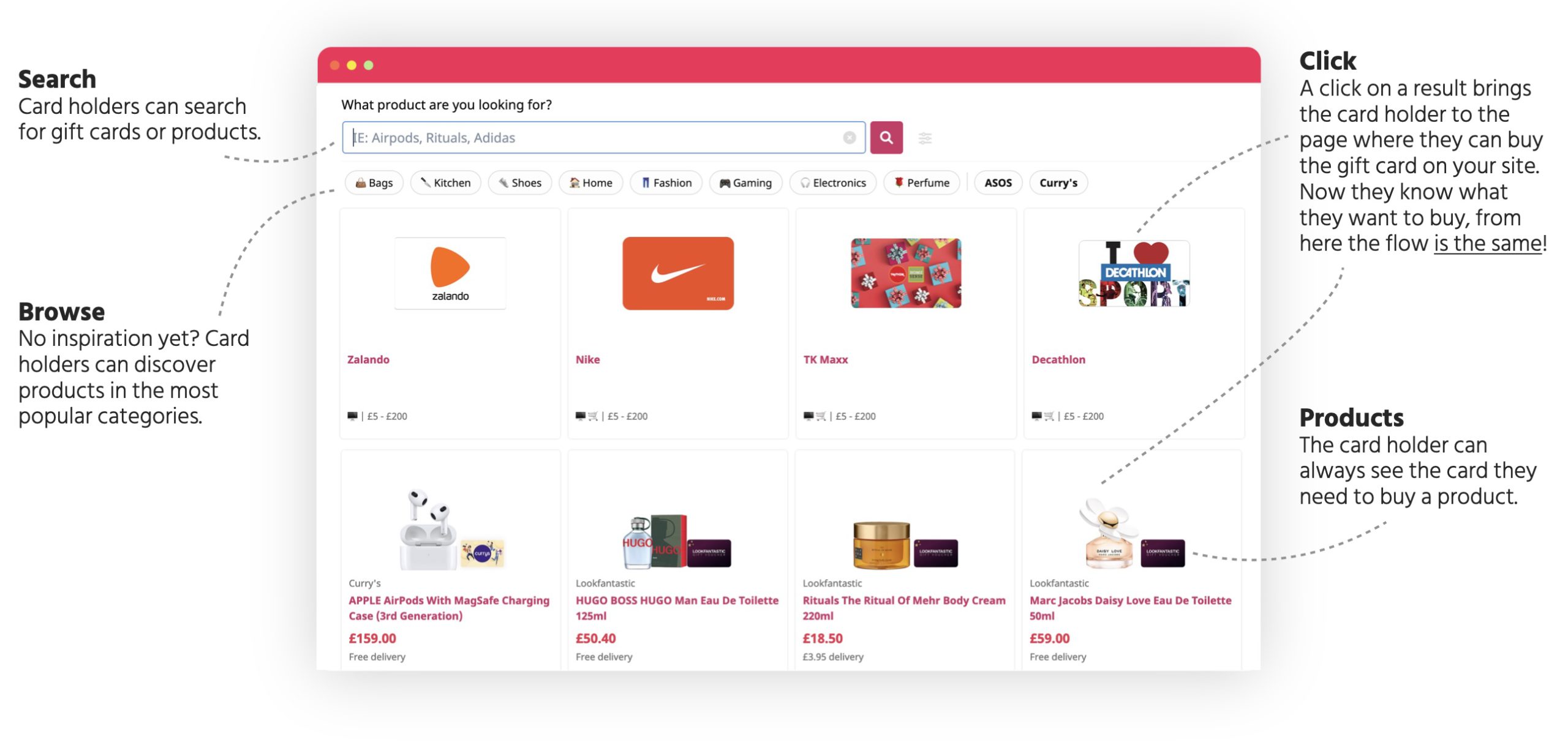Click the monitor icon on TK Maxx card
This screenshot has width=1568, height=756.
(x=809, y=416)
